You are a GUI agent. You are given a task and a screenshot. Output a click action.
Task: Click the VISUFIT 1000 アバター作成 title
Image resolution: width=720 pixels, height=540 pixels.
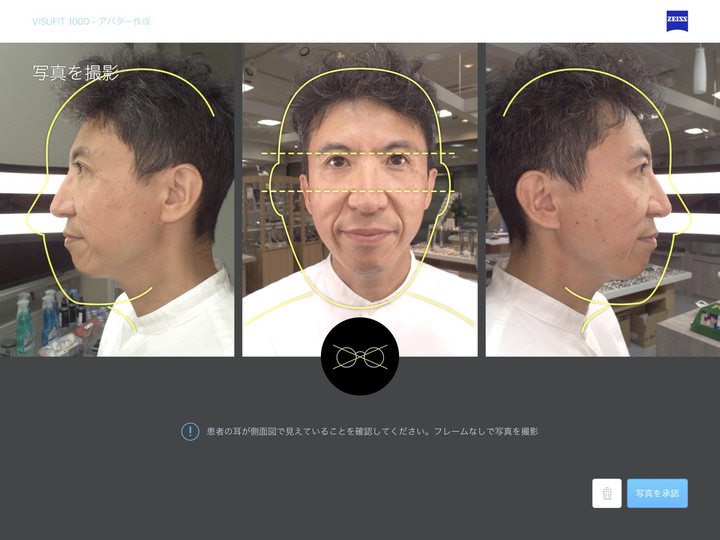[91, 21]
